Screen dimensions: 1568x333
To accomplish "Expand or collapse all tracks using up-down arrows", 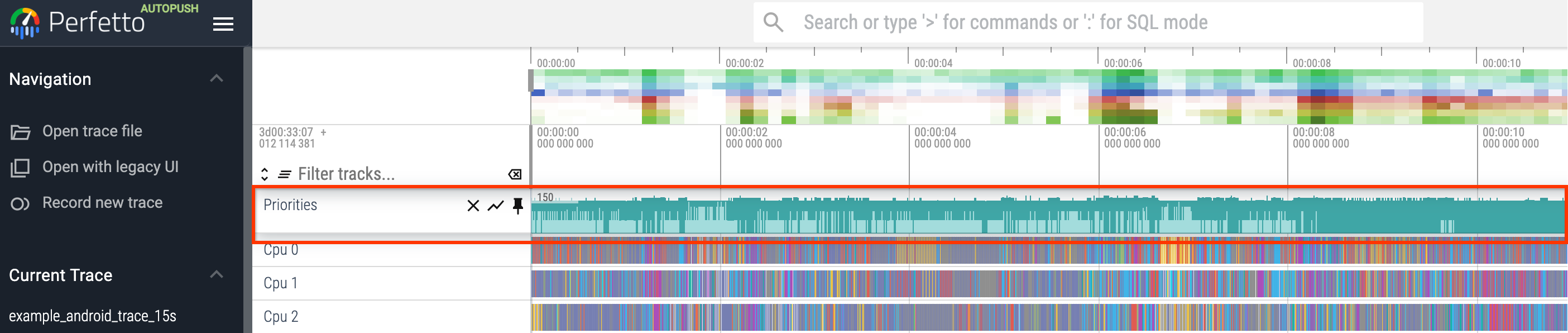I will coord(264,175).
